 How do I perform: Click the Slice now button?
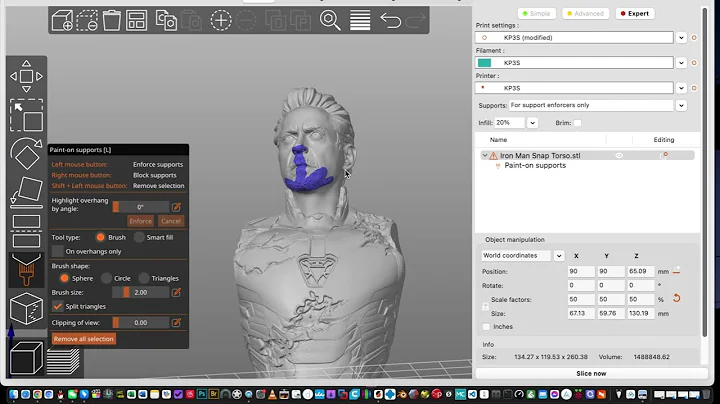(591, 373)
